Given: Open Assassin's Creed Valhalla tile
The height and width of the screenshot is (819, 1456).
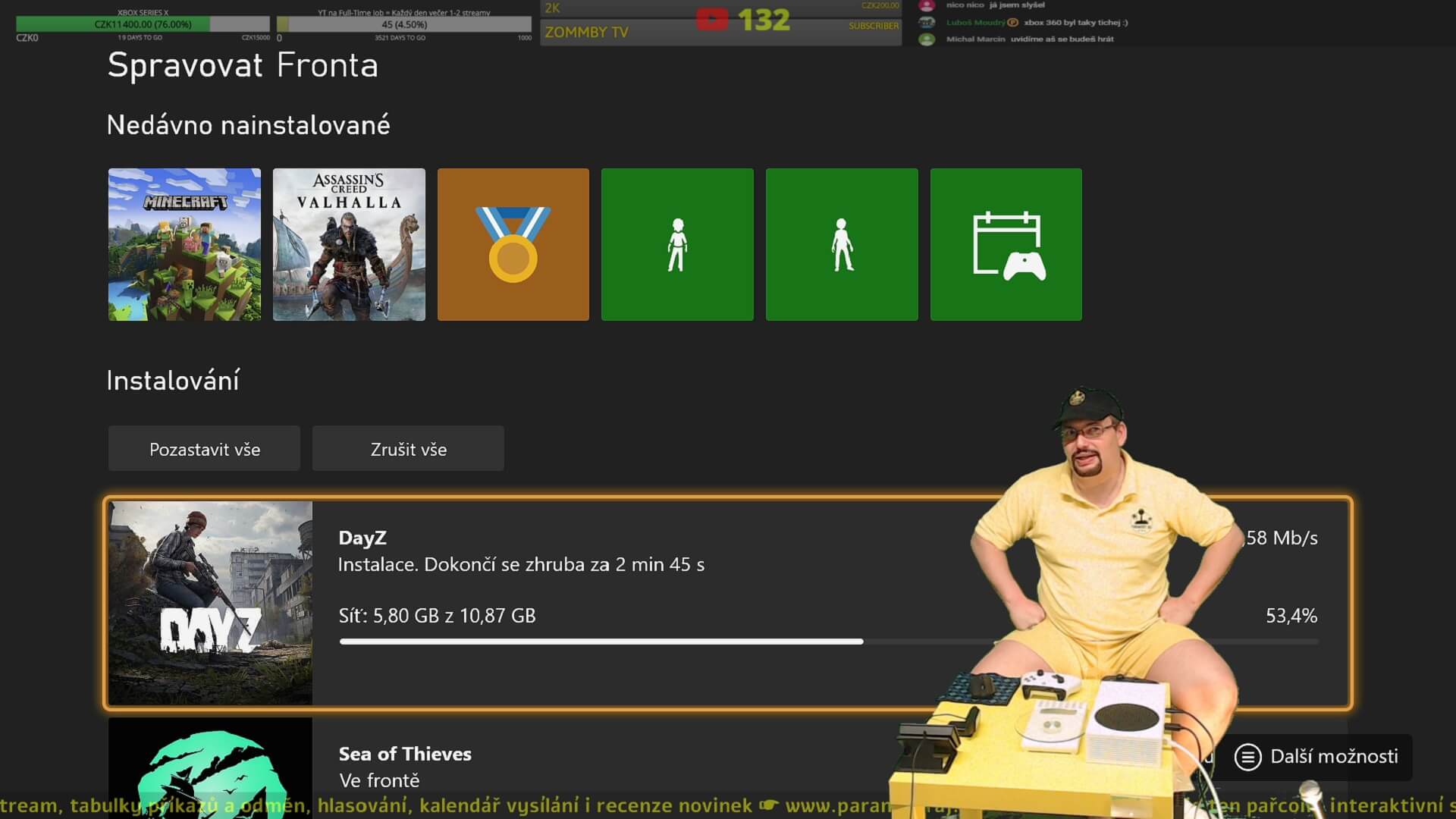Looking at the screenshot, I should tap(349, 244).
